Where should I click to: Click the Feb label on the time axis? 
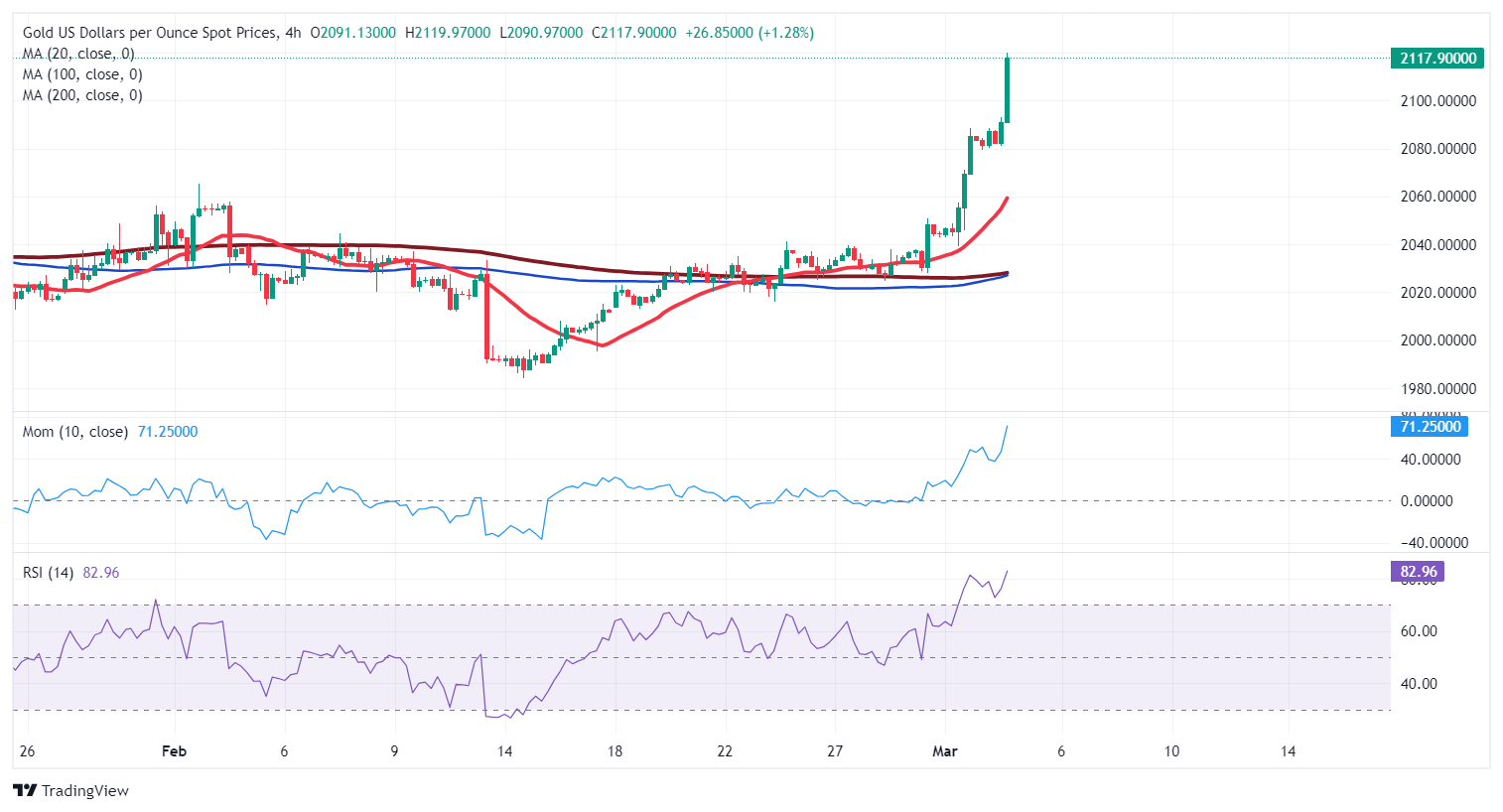tap(174, 751)
